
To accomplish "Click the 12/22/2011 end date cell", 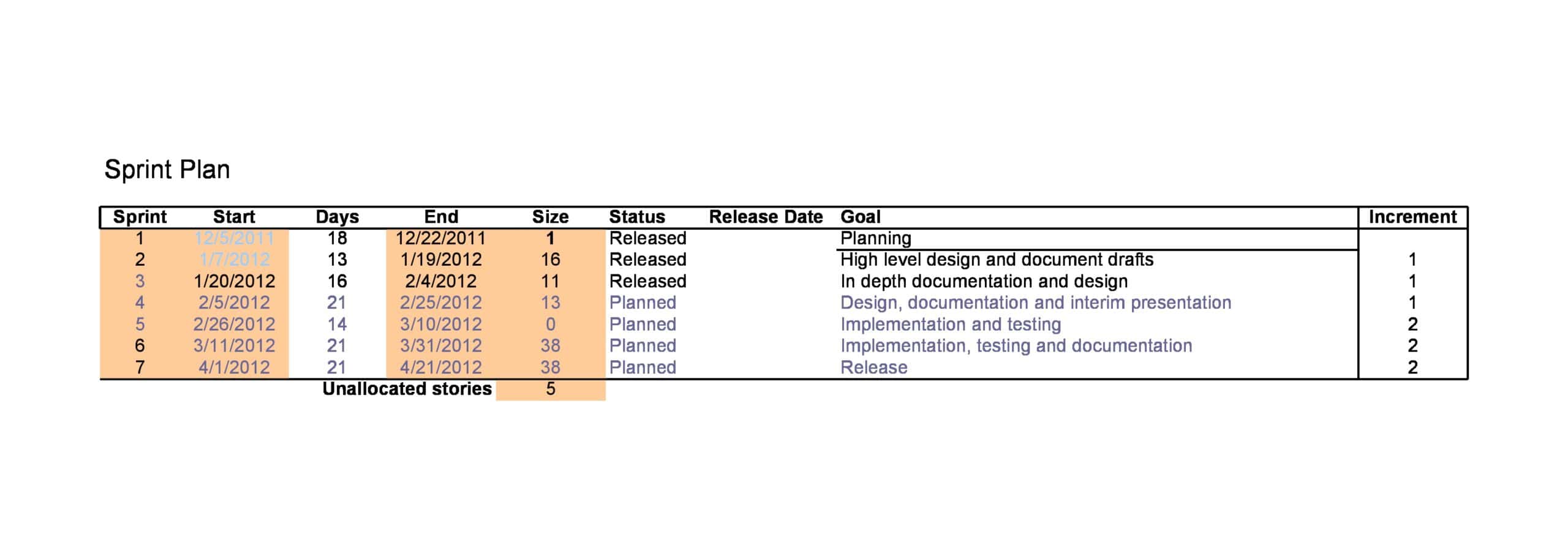I will [x=440, y=238].
